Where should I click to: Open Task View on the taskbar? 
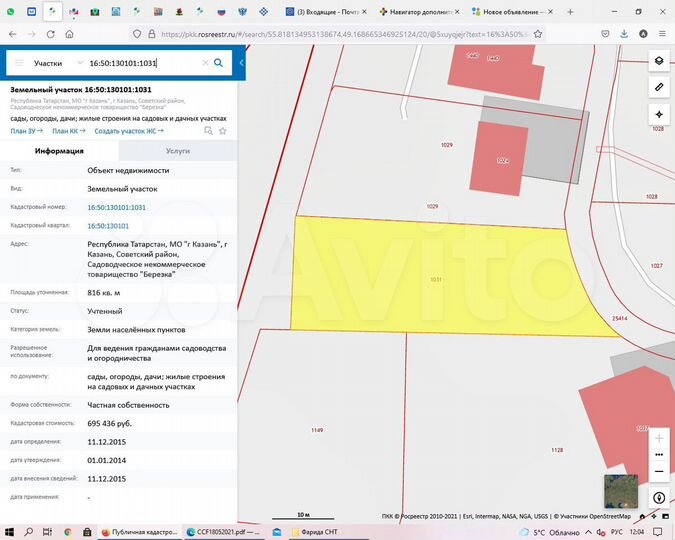point(48,532)
